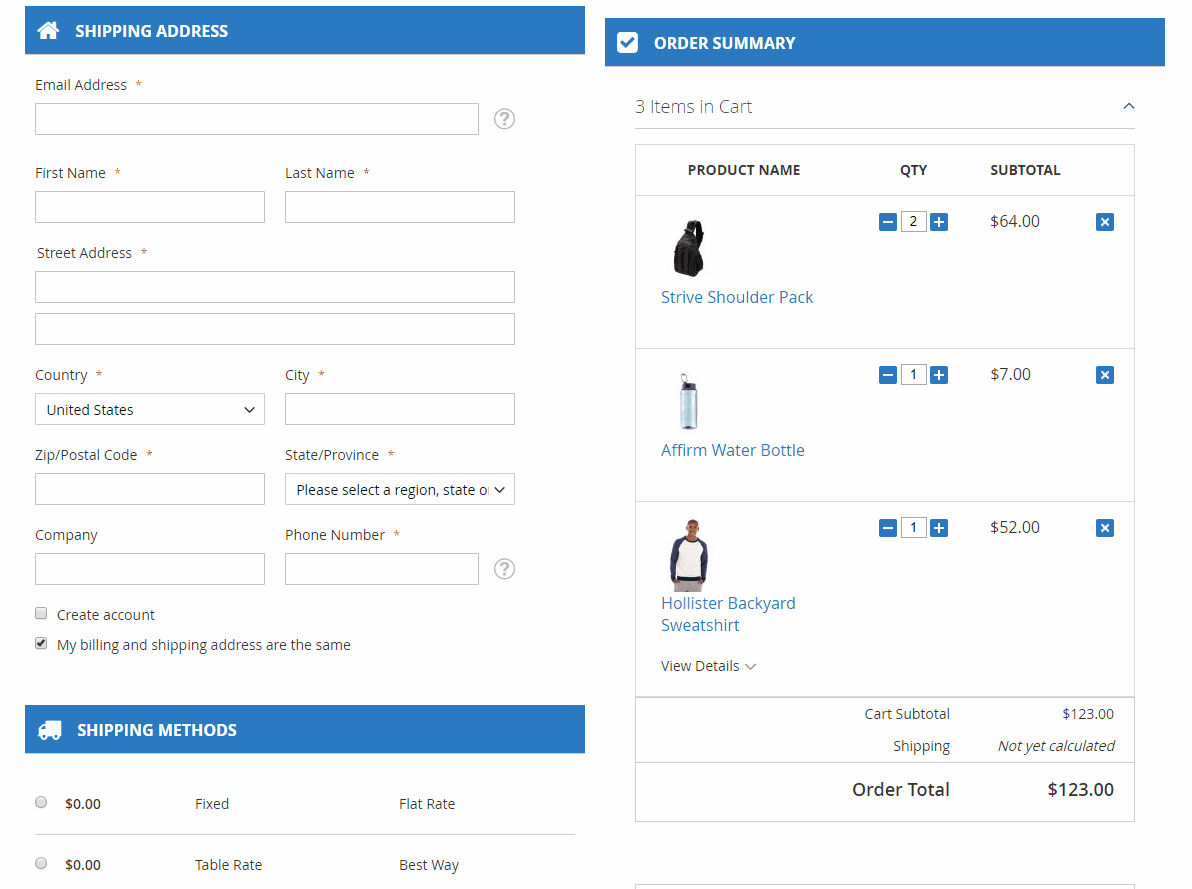This screenshot has height=889, width=1192.
Task: Click the help icon next to Email Address
Action: click(x=505, y=119)
